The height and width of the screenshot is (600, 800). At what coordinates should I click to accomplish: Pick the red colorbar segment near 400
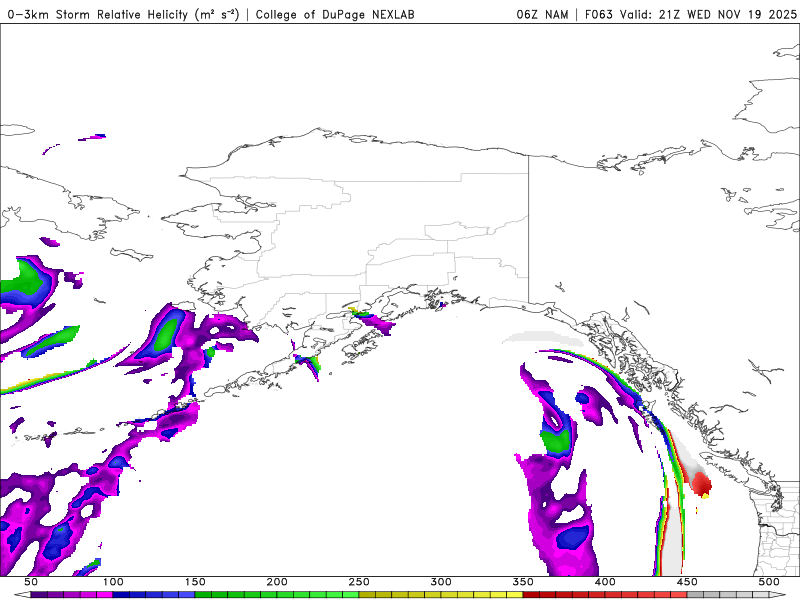605,595
